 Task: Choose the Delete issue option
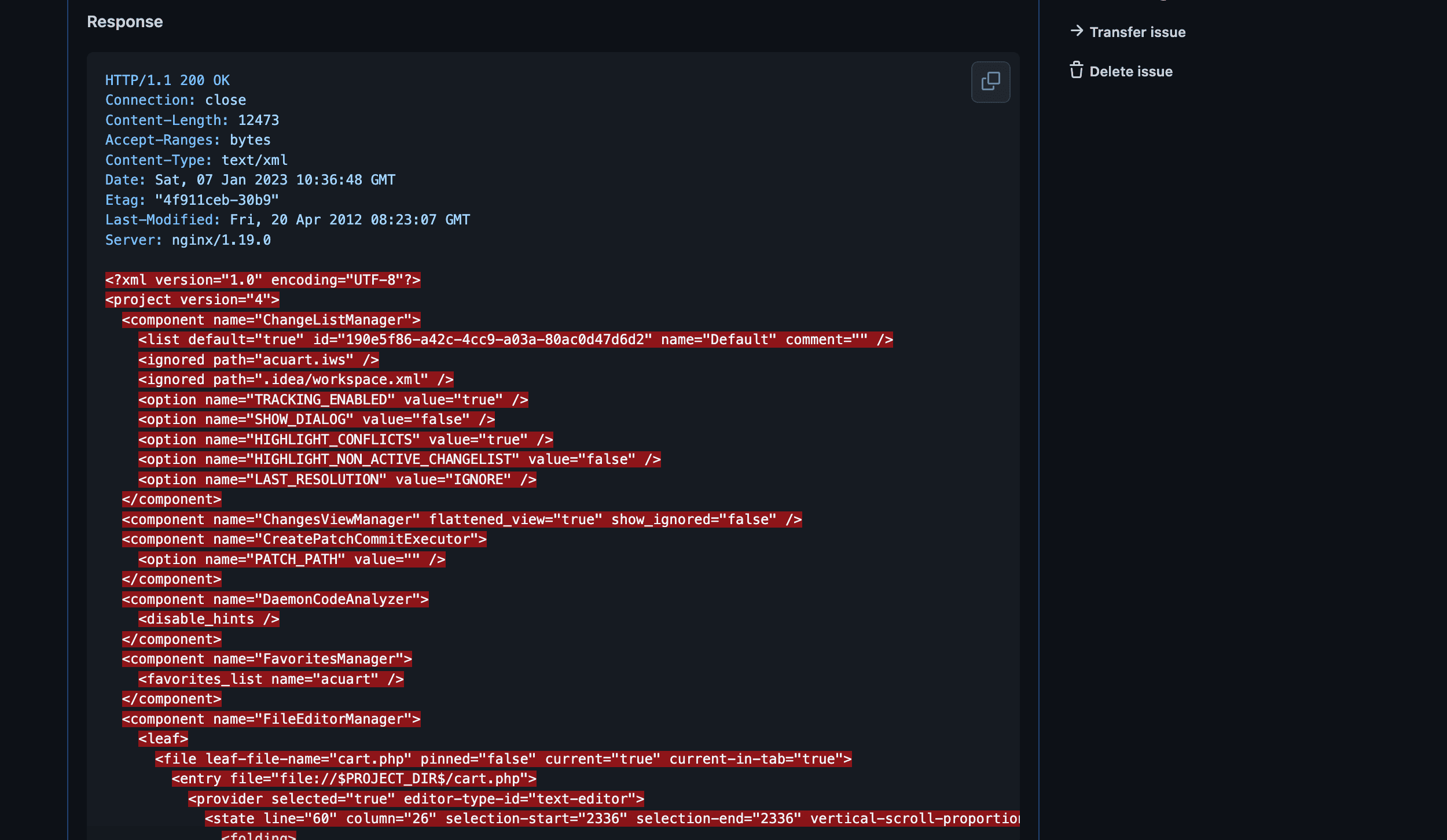[1130, 72]
